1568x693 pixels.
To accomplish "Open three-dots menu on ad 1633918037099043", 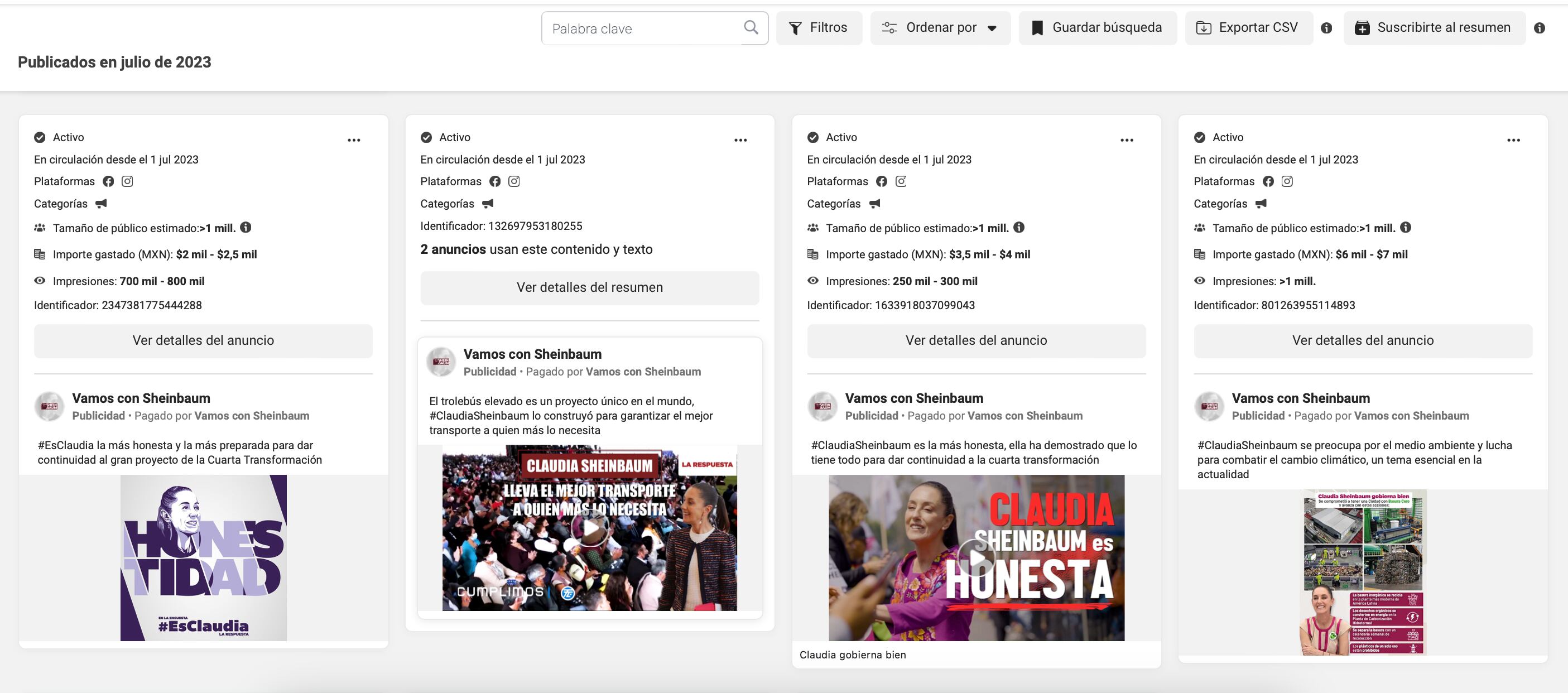I will tap(1127, 140).
